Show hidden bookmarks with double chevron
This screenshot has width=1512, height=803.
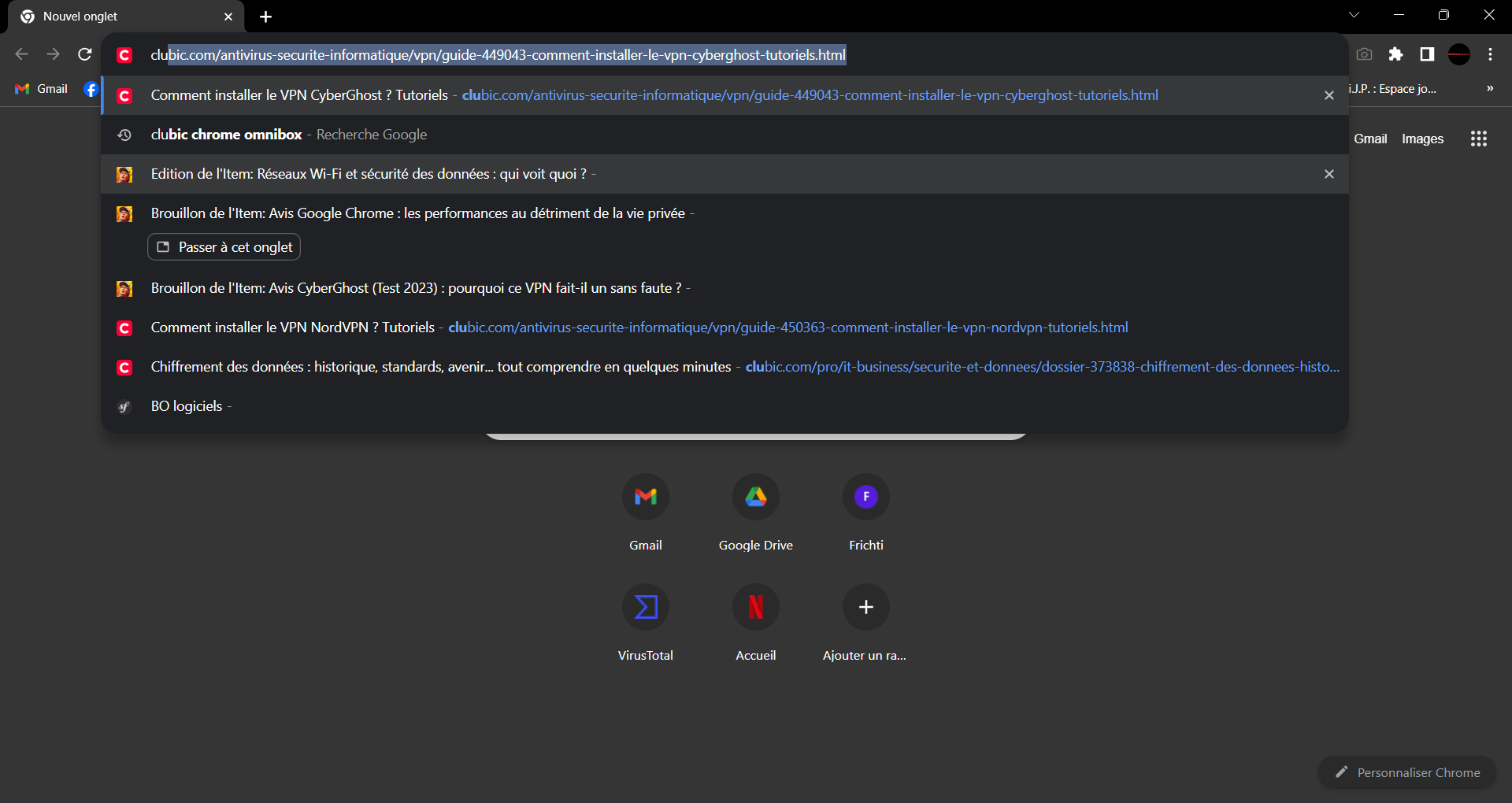coord(1490,89)
